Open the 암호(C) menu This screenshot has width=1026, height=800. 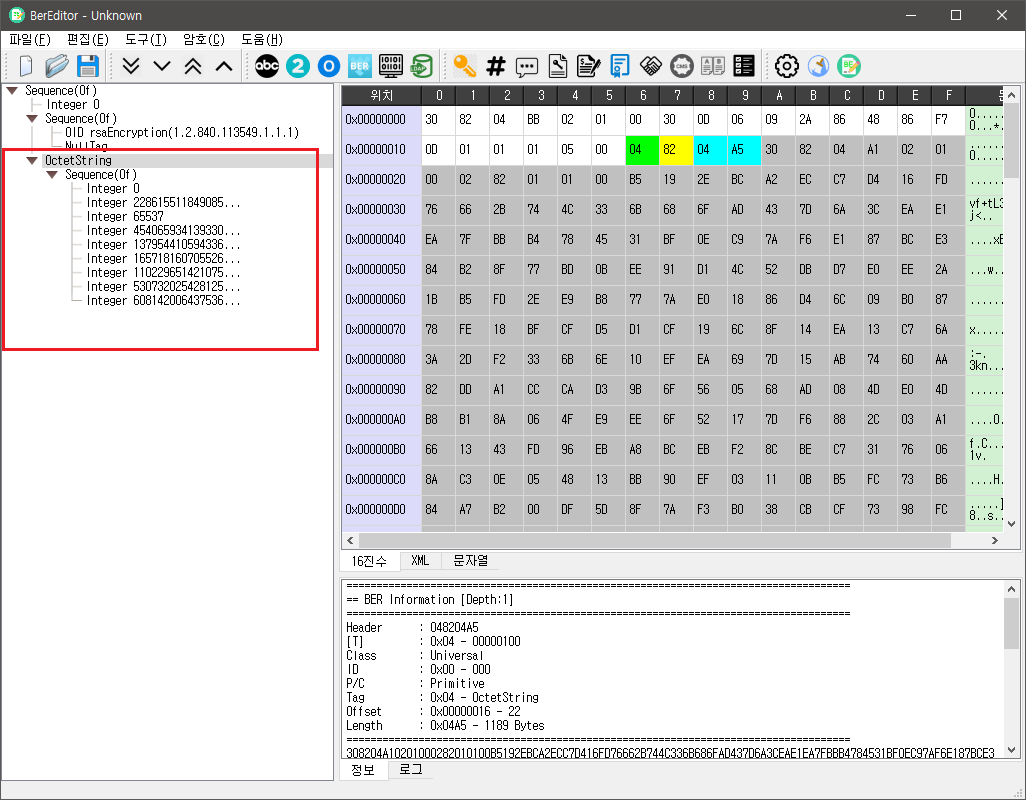click(x=204, y=39)
